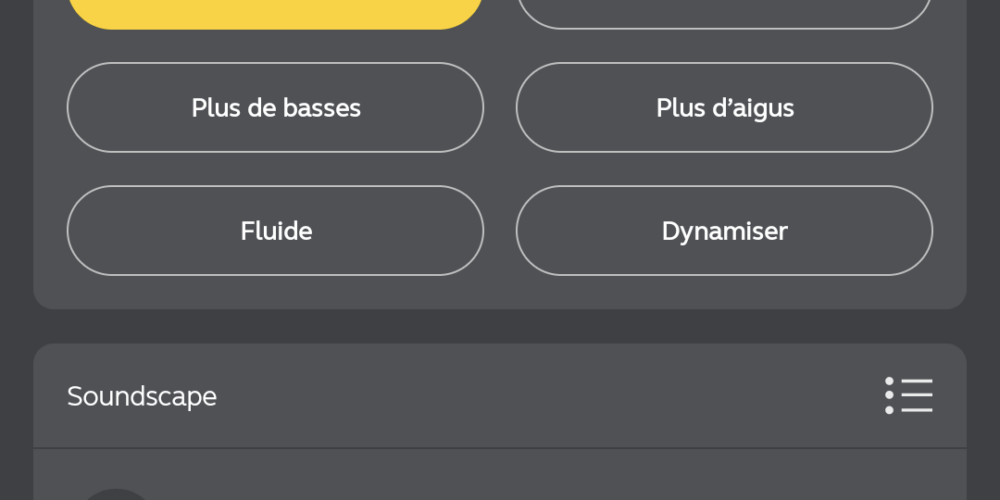The height and width of the screenshot is (500, 1000).
Task: Open the first Soundscape entry row
Action: coord(500,474)
